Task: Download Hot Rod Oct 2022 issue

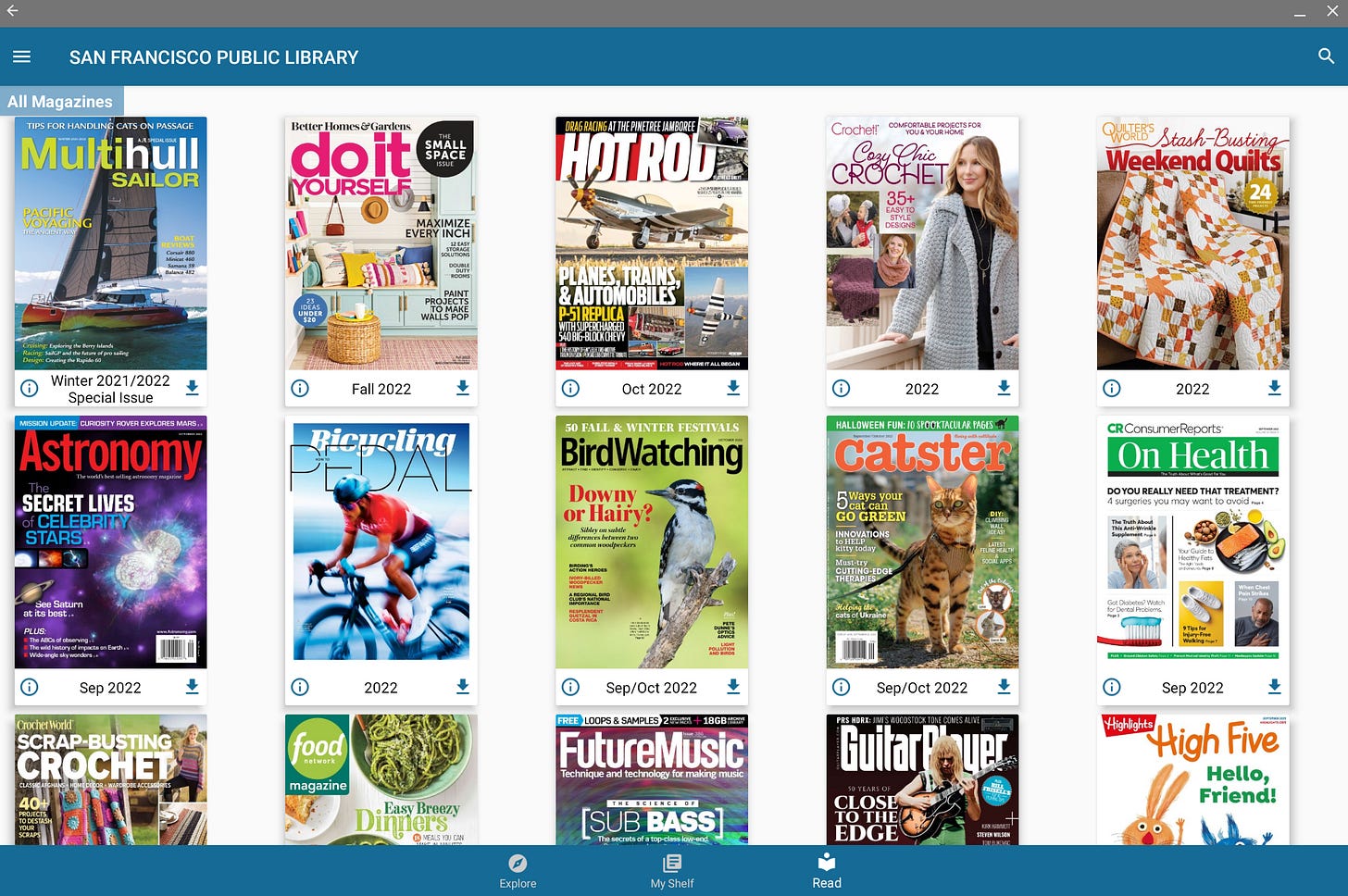Action: click(x=732, y=388)
